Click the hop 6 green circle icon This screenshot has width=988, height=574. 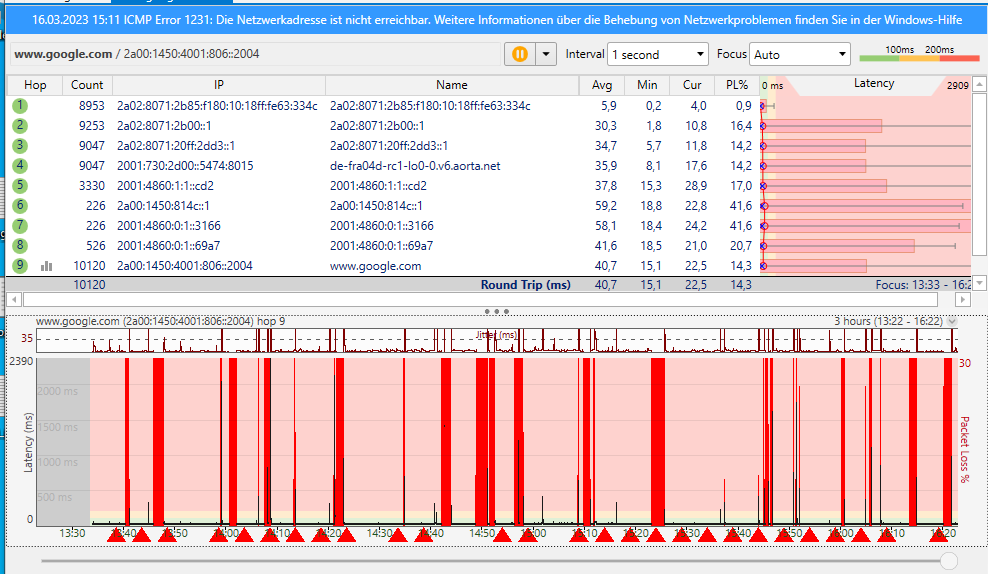[20, 206]
